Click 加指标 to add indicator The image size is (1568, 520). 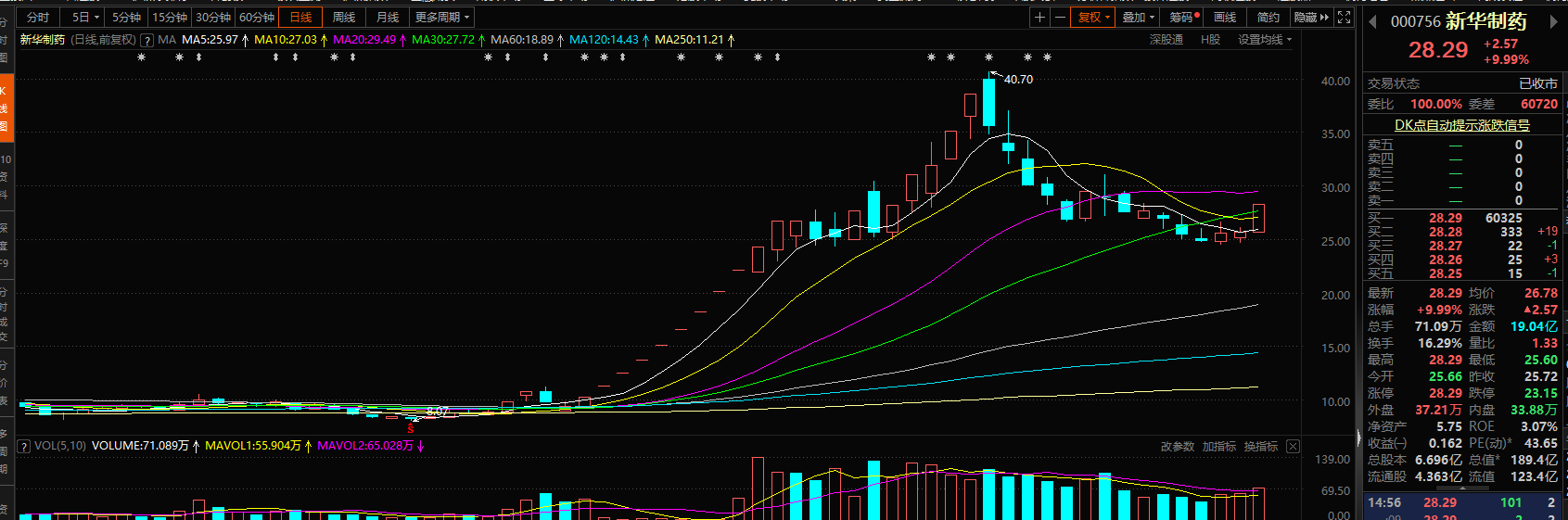click(1219, 447)
